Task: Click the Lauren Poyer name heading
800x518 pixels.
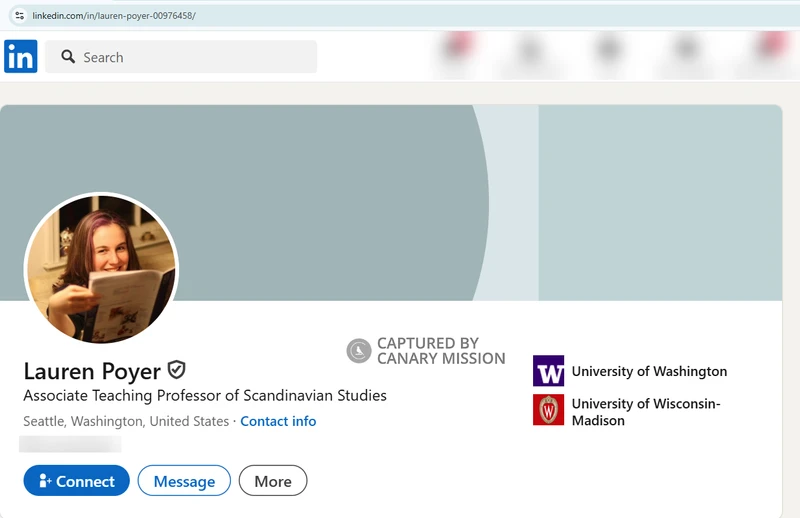Action: point(92,371)
